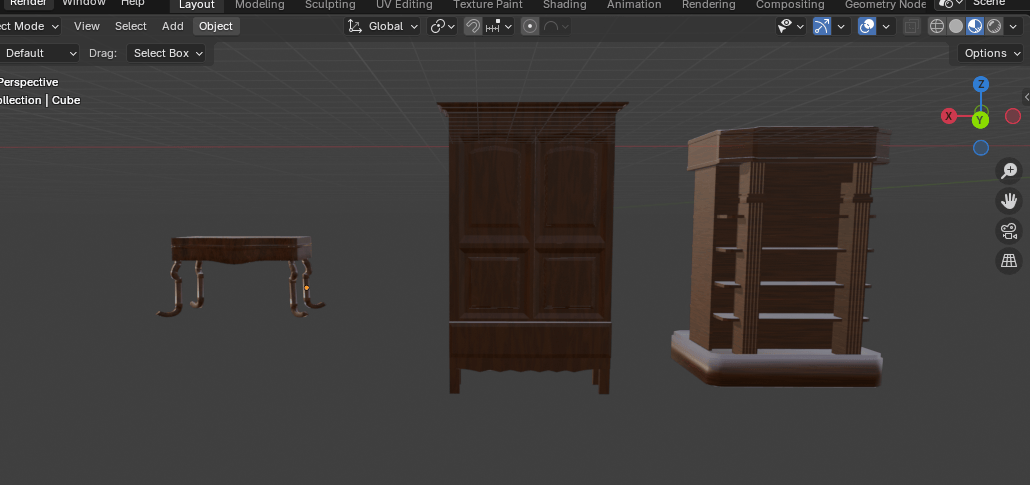
Task: Select the wardrobe model in viewport
Action: (531, 246)
